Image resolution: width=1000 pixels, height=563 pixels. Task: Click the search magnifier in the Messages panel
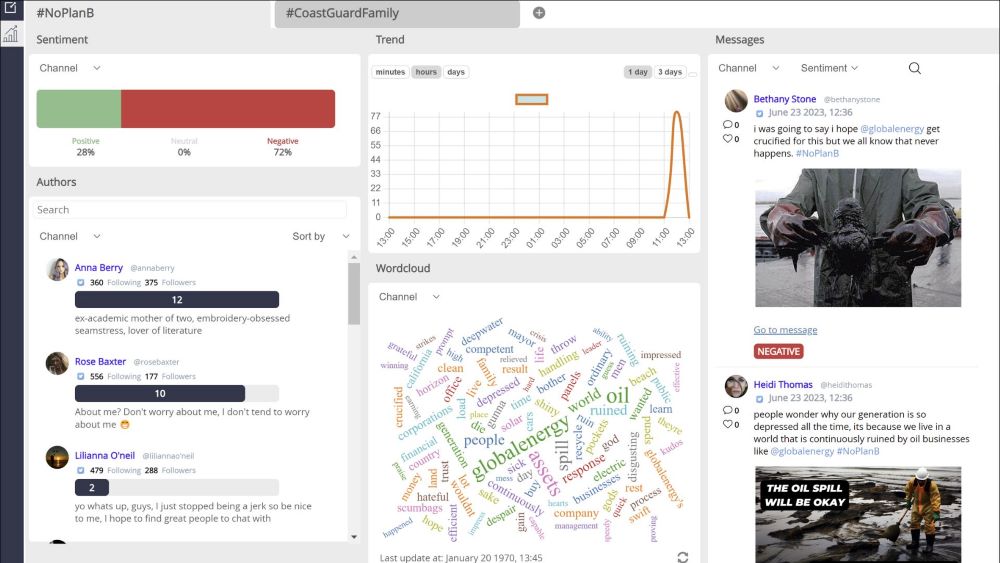pos(914,68)
